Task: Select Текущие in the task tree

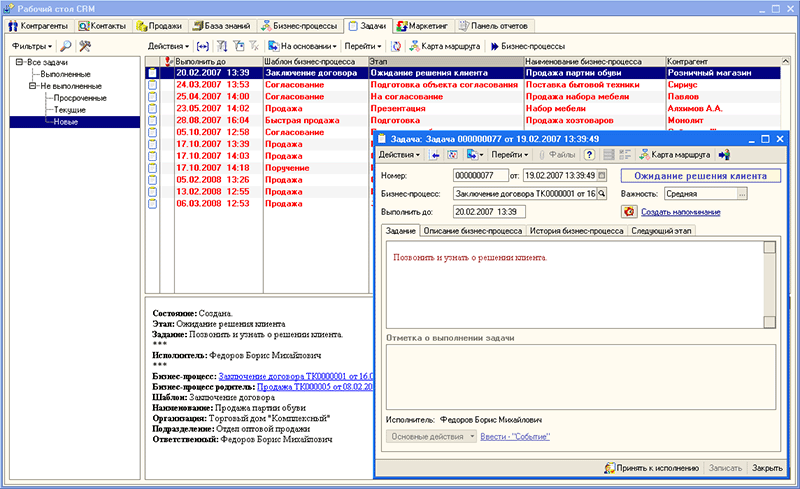Action: point(70,110)
